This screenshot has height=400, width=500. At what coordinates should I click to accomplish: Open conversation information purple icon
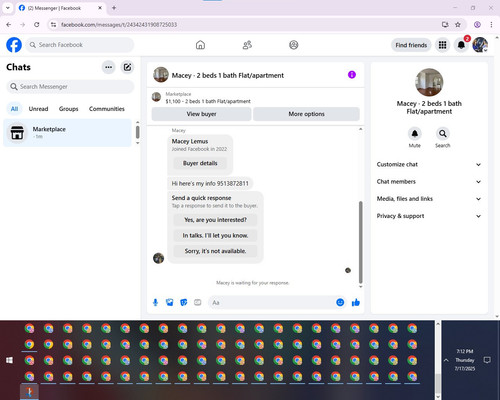point(352,75)
